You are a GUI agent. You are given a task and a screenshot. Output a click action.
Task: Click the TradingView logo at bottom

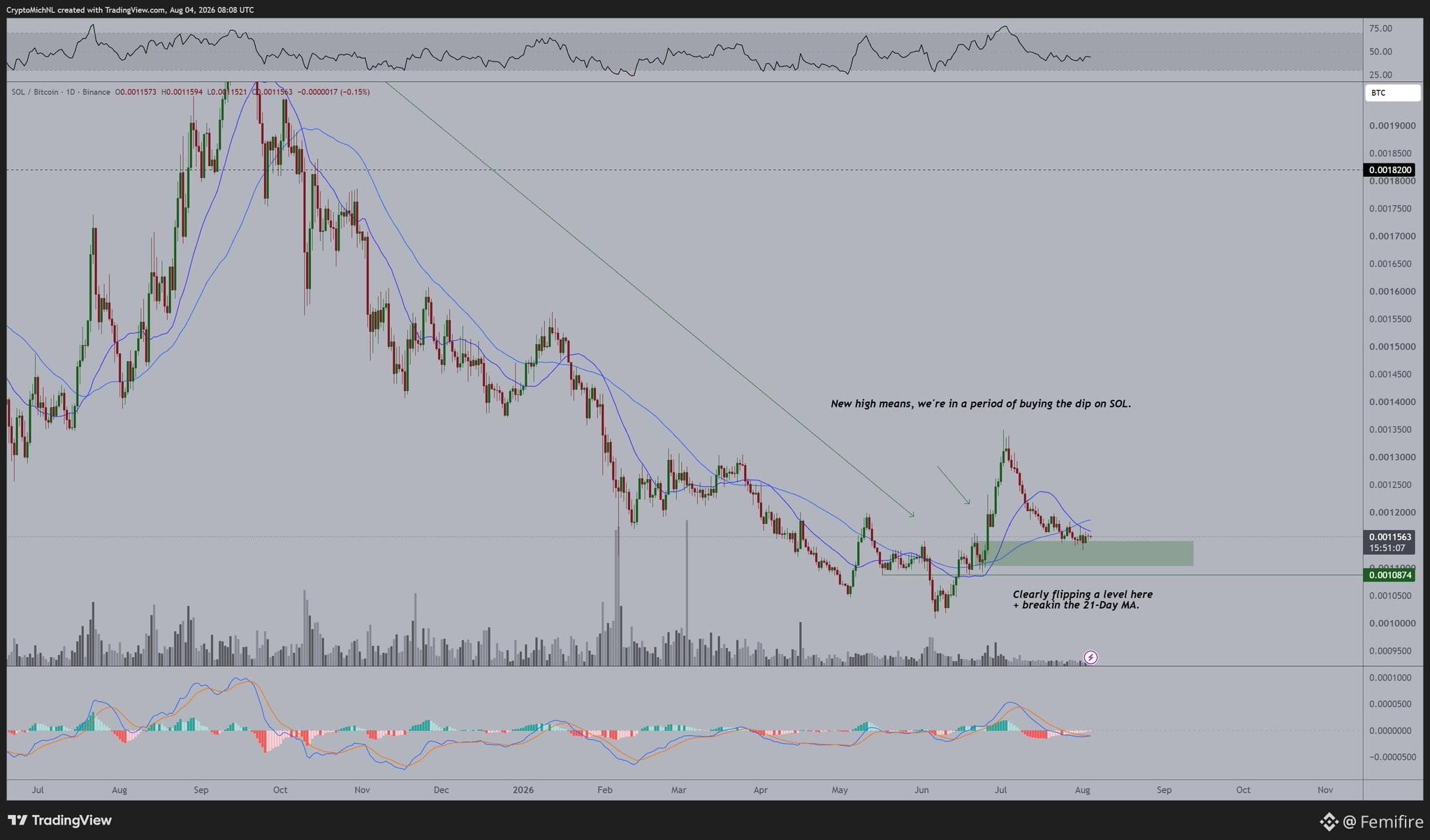point(59,820)
